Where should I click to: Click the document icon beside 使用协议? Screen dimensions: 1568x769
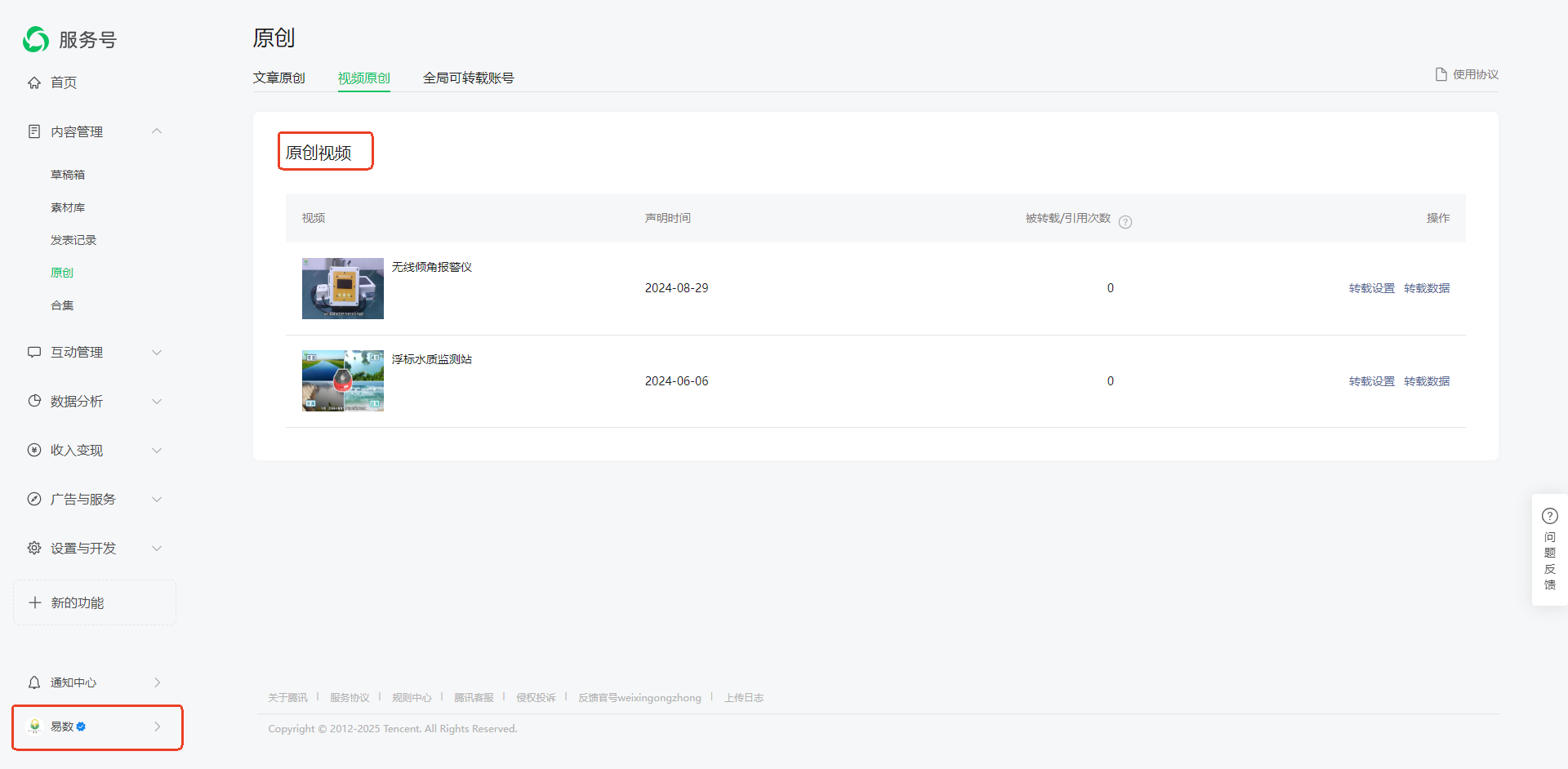click(x=1441, y=74)
